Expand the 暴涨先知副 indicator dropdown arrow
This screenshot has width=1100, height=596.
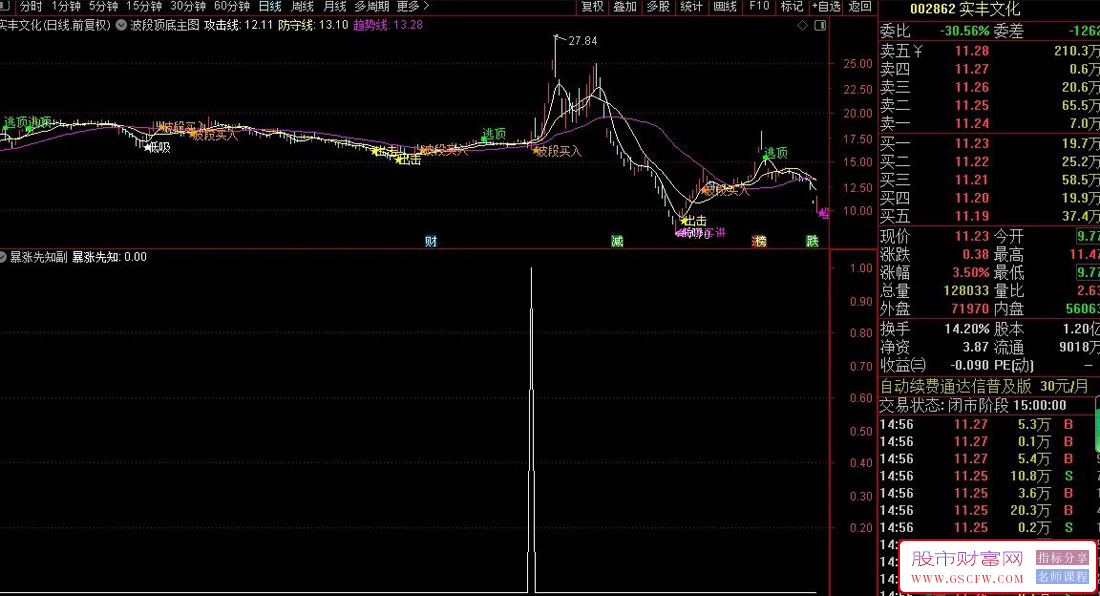coord(3,257)
